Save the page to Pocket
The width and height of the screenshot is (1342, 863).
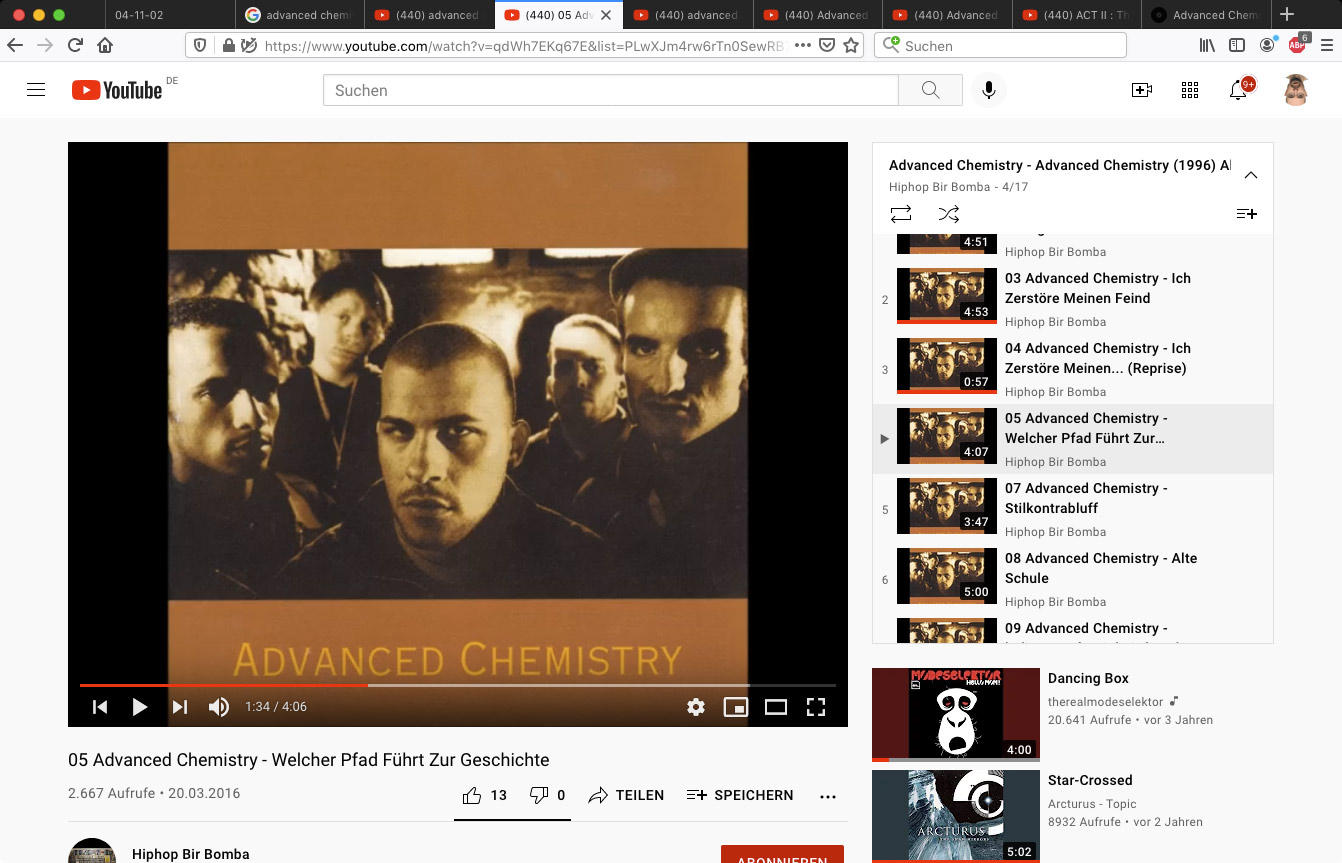827,45
